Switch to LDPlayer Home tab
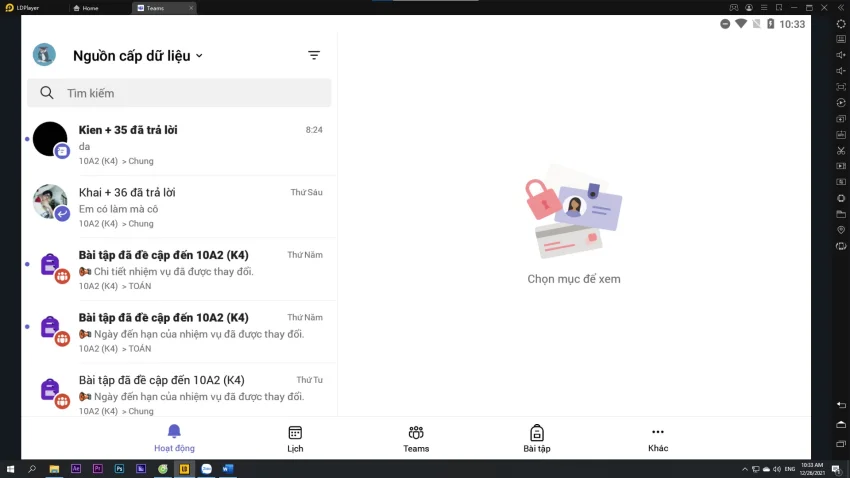This screenshot has width=850, height=478. [86, 8]
